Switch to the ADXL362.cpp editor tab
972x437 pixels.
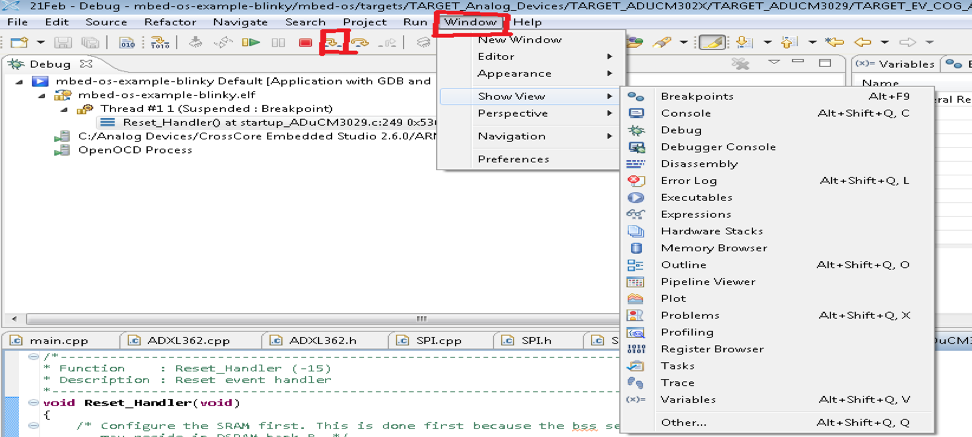click(188, 340)
